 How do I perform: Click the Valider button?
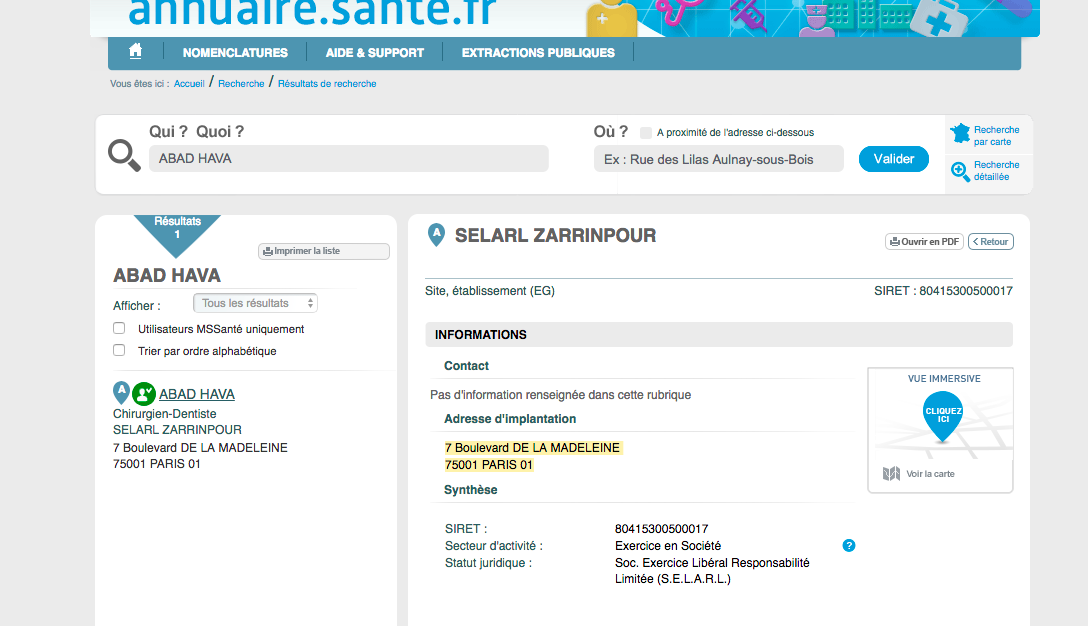[894, 159]
